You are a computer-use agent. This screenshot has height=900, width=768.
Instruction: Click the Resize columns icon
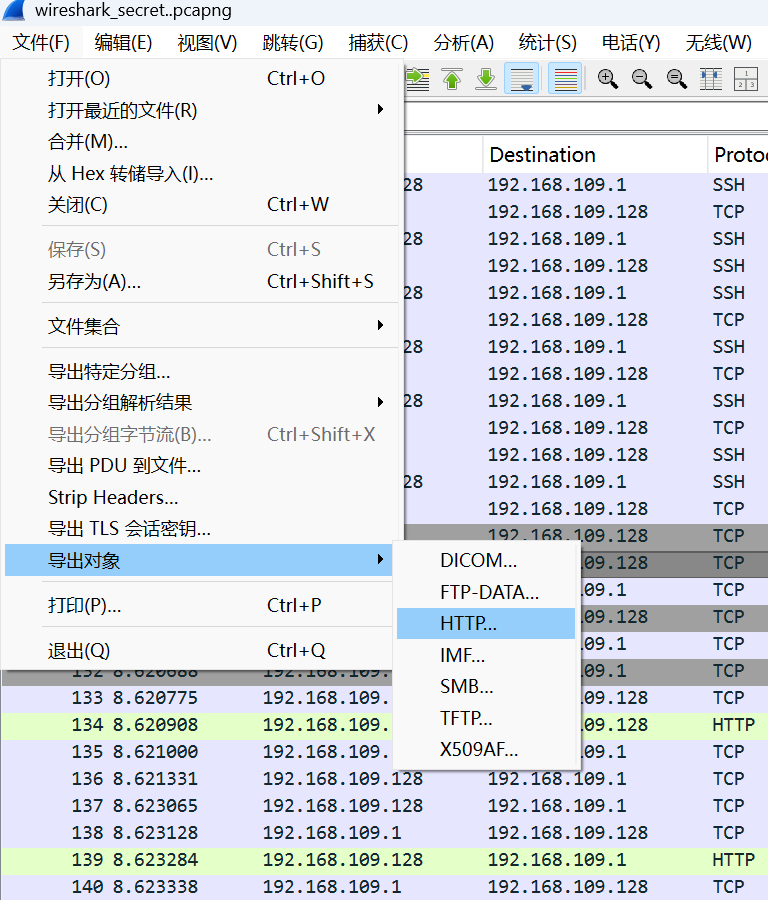711,79
